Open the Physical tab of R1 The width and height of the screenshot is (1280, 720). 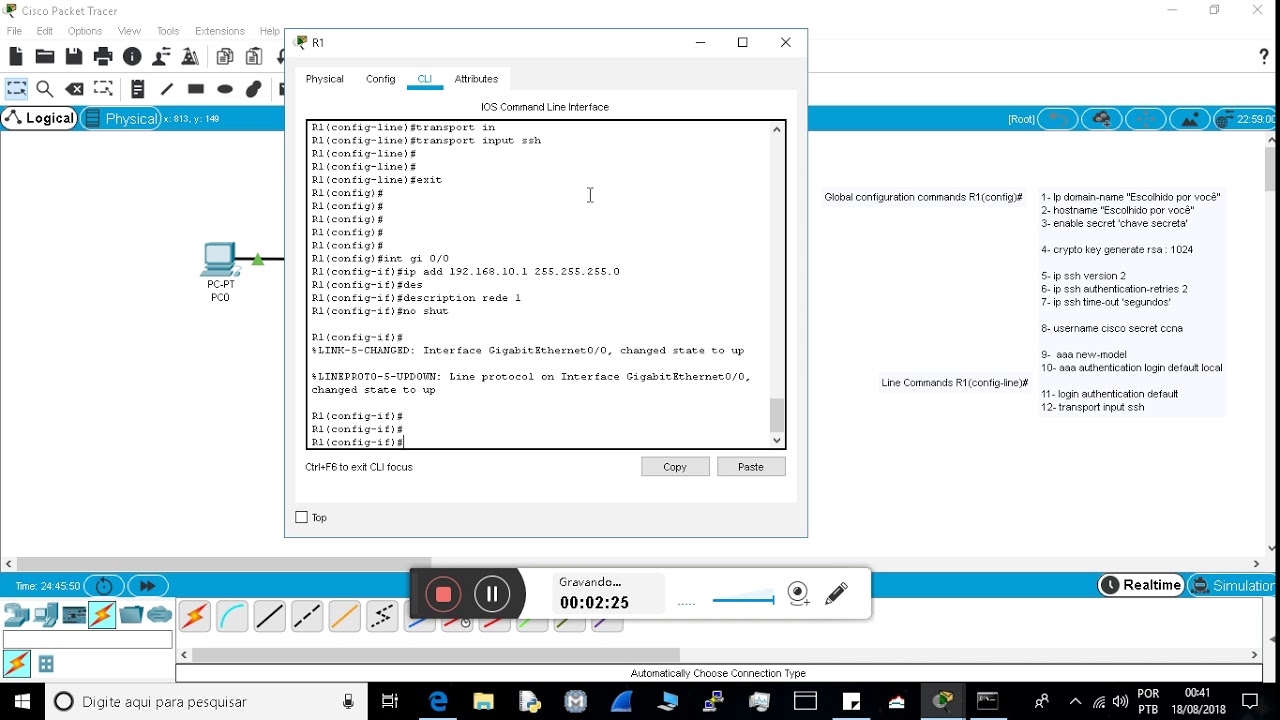(325, 79)
